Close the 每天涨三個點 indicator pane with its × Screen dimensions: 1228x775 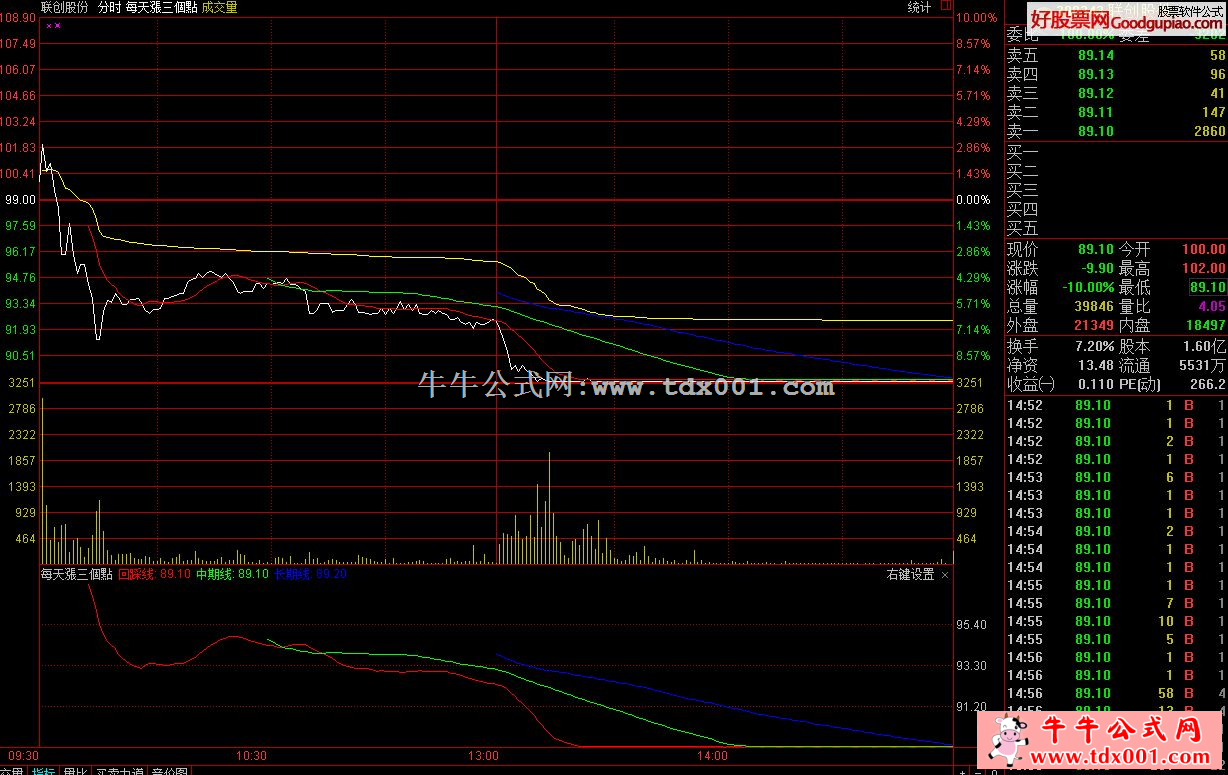point(945,575)
